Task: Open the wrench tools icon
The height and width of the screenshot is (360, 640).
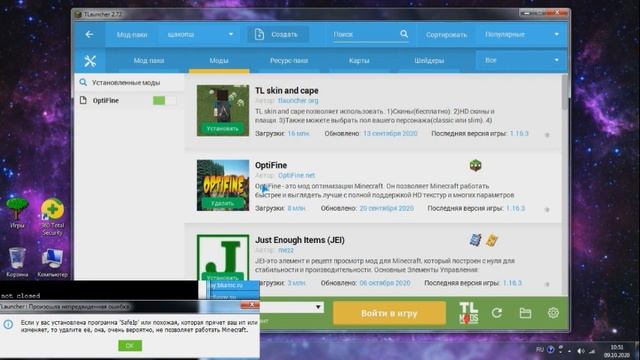Action: click(x=90, y=61)
